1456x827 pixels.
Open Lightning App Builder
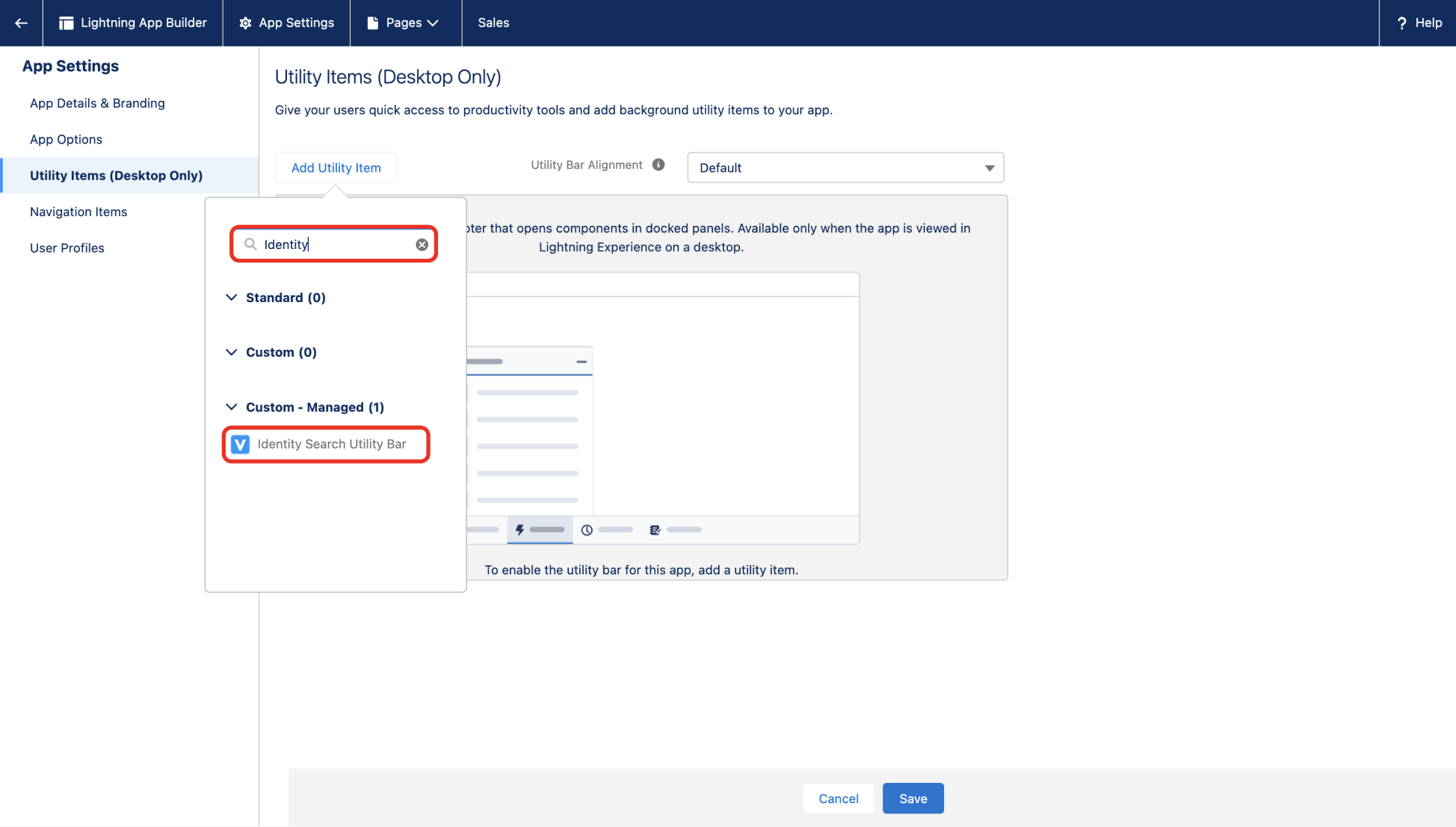click(x=133, y=23)
